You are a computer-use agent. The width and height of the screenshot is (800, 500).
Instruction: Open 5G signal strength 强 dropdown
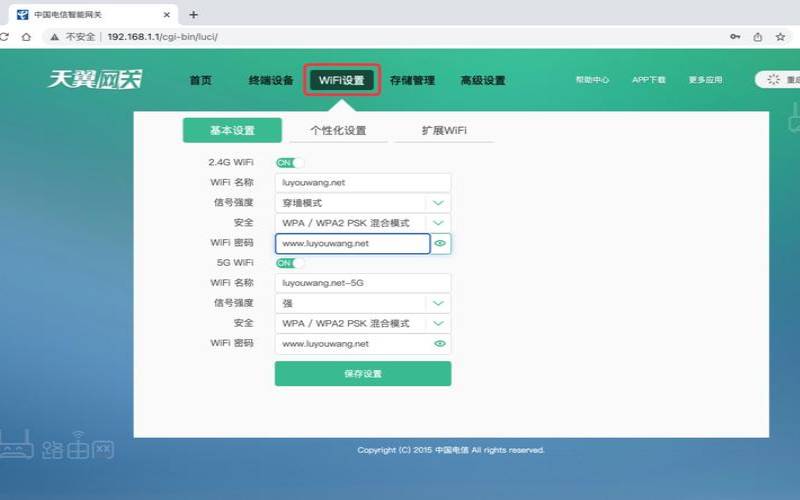click(x=363, y=303)
